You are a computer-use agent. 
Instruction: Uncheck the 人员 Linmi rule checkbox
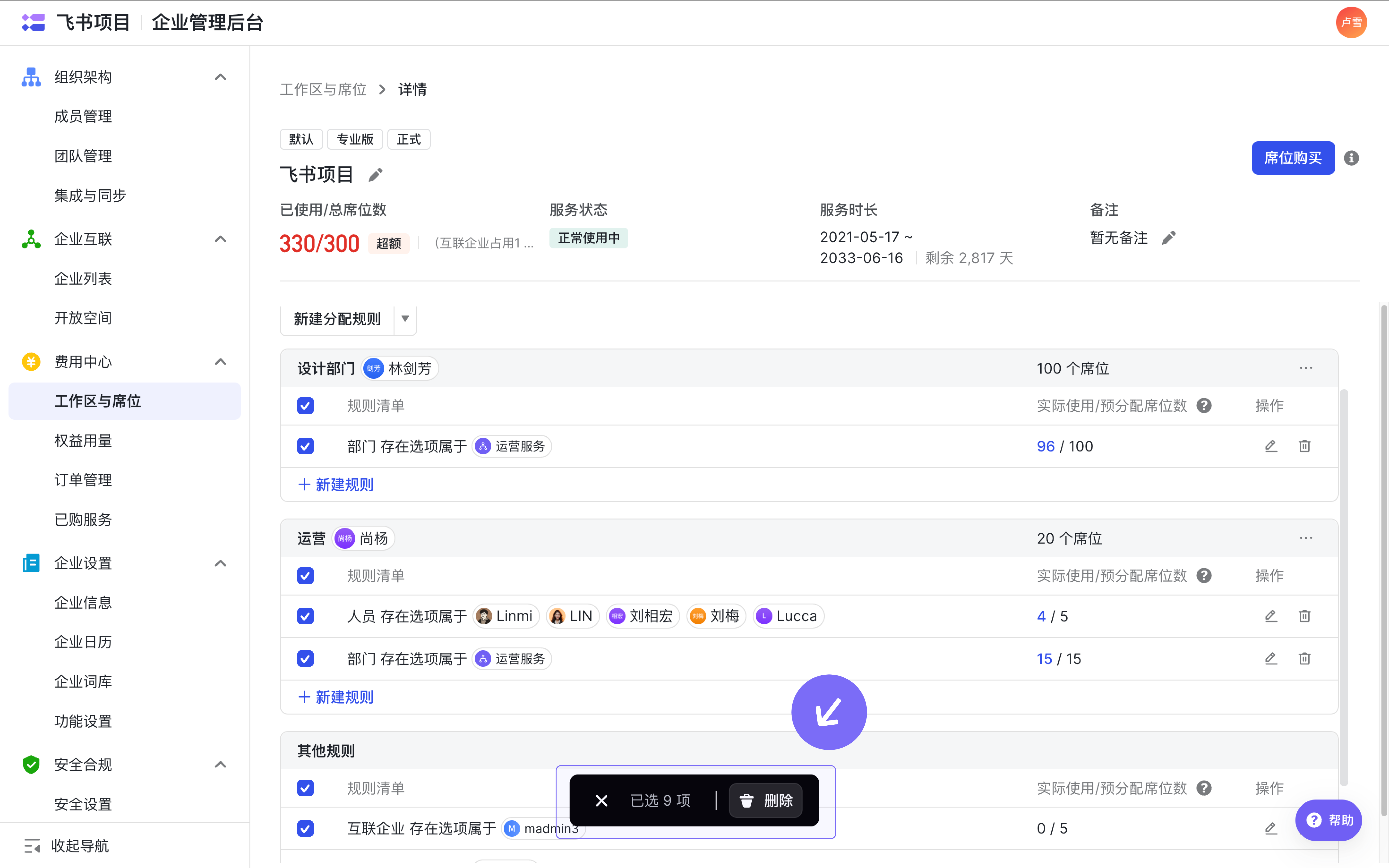[305, 616]
